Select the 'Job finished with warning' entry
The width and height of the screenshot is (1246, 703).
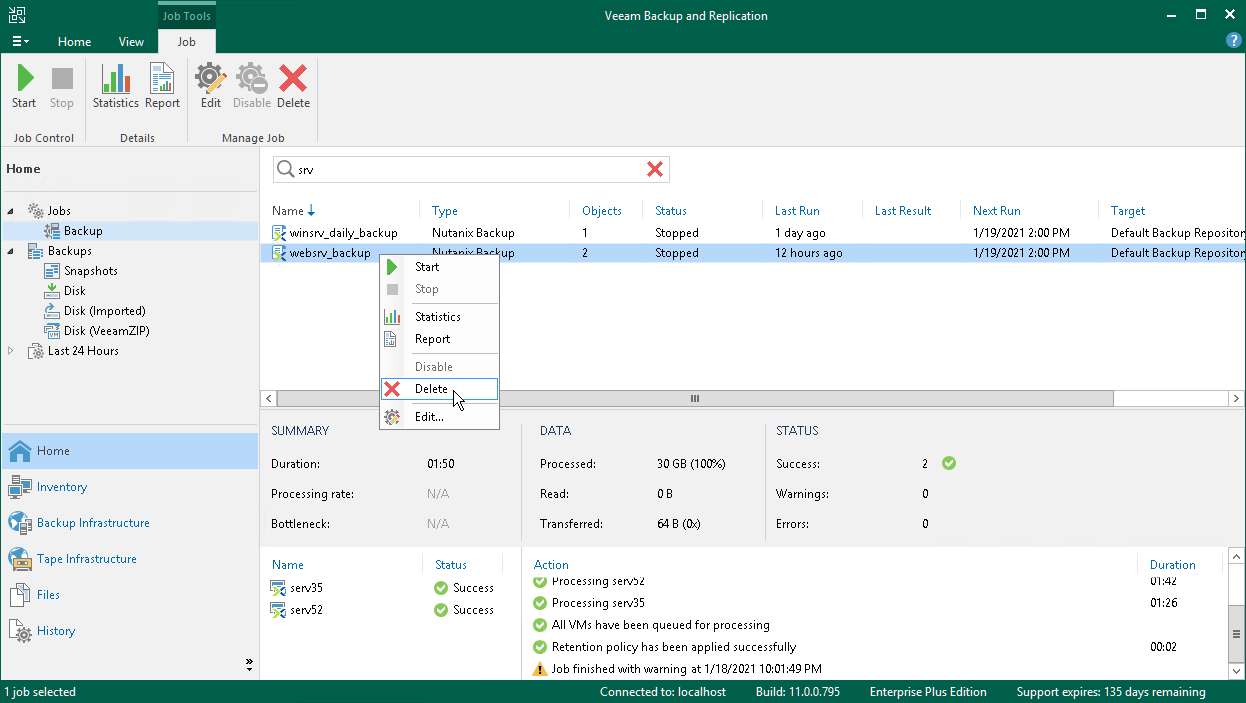pos(687,669)
